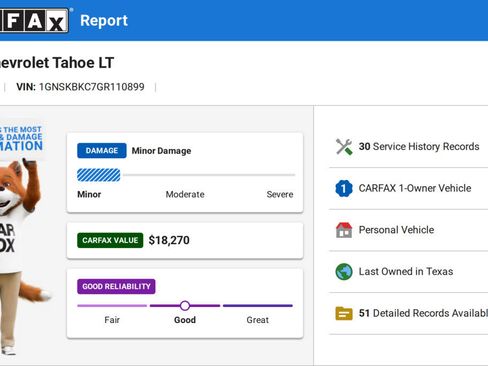The image size is (488, 366).
Task: Click the CARFAX logo in the header
Action: click(x=34, y=21)
